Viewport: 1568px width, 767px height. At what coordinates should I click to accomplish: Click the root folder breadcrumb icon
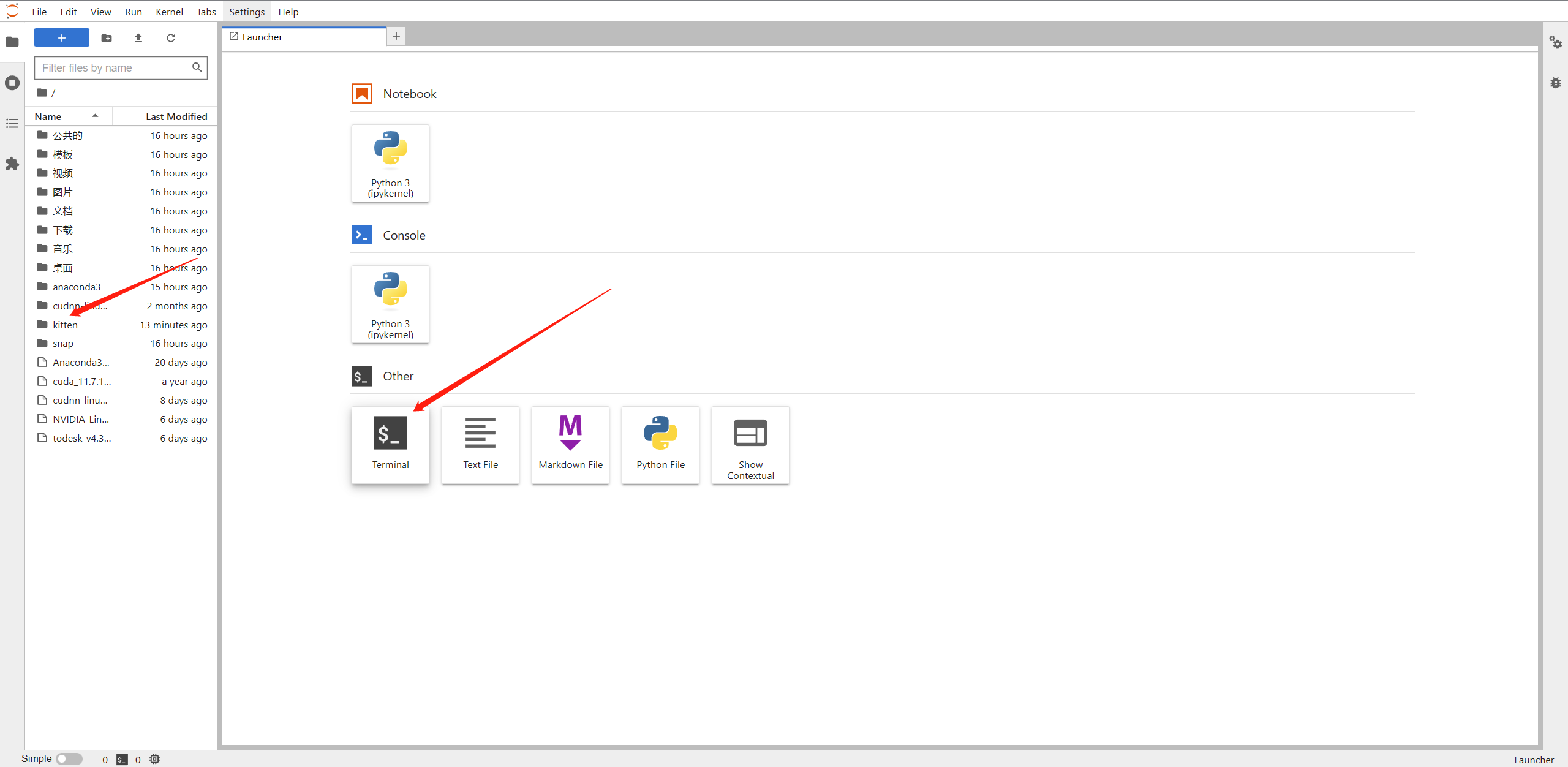42,93
